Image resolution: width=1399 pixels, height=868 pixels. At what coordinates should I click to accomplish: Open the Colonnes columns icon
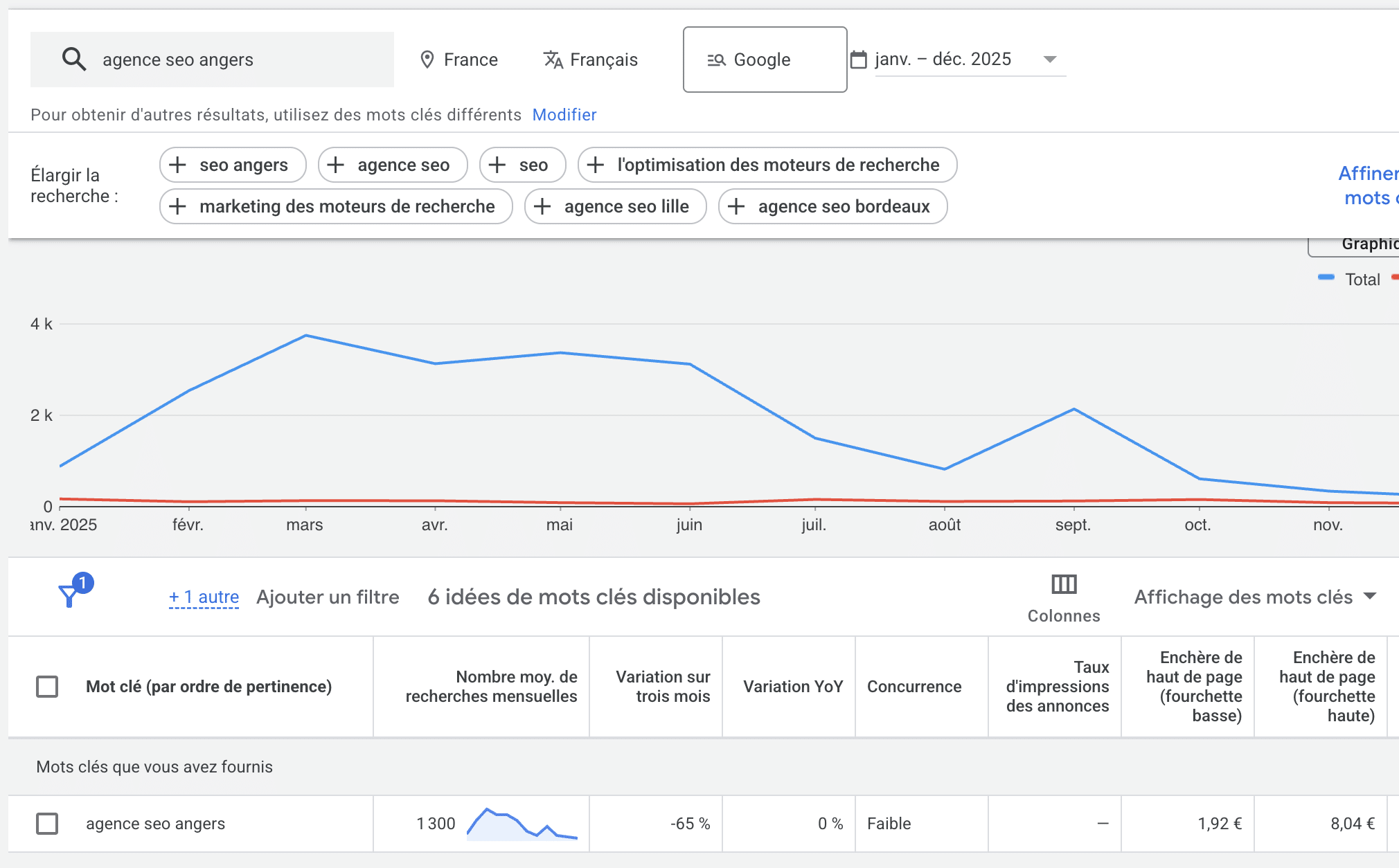[1063, 585]
